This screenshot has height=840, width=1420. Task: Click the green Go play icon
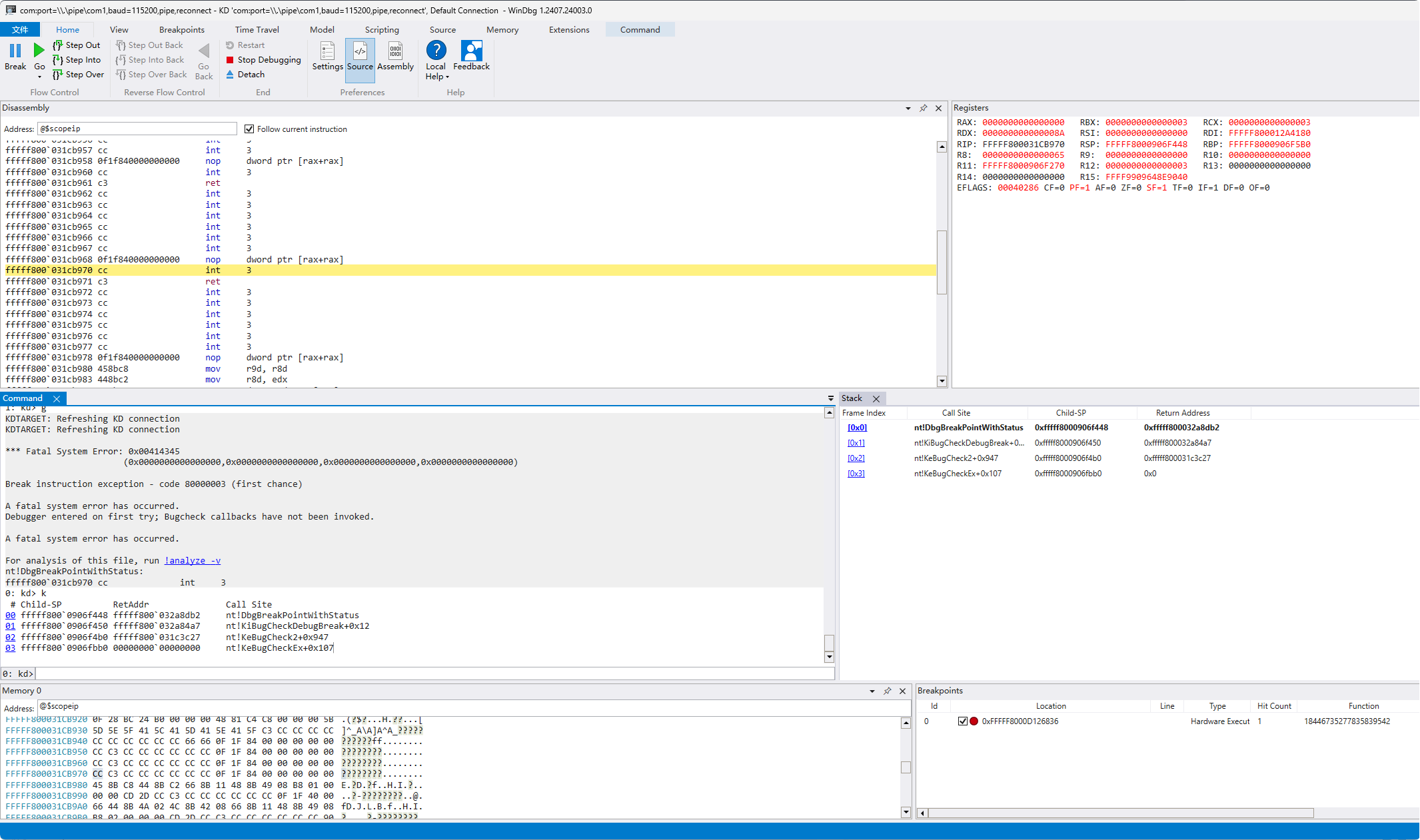(39, 50)
